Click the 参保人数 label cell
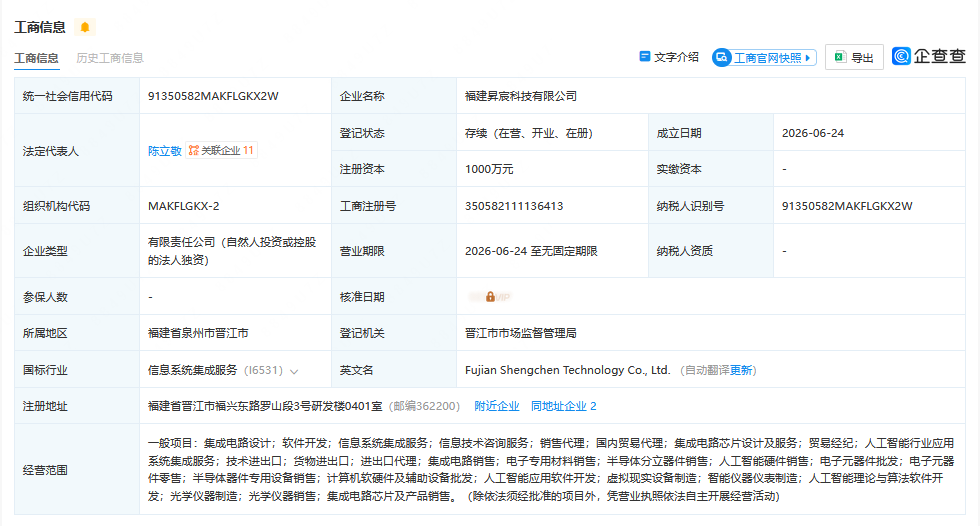 pos(77,297)
